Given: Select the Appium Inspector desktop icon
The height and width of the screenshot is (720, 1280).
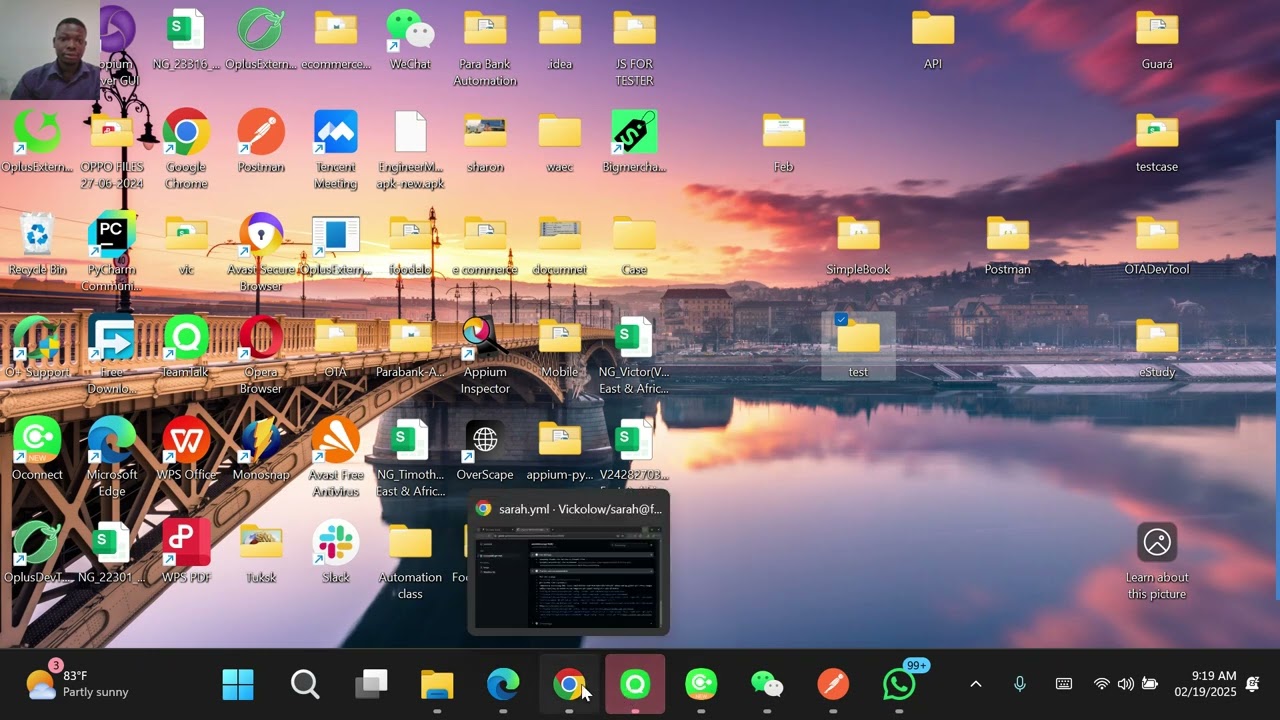Looking at the screenshot, I should pyautogui.click(x=485, y=354).
